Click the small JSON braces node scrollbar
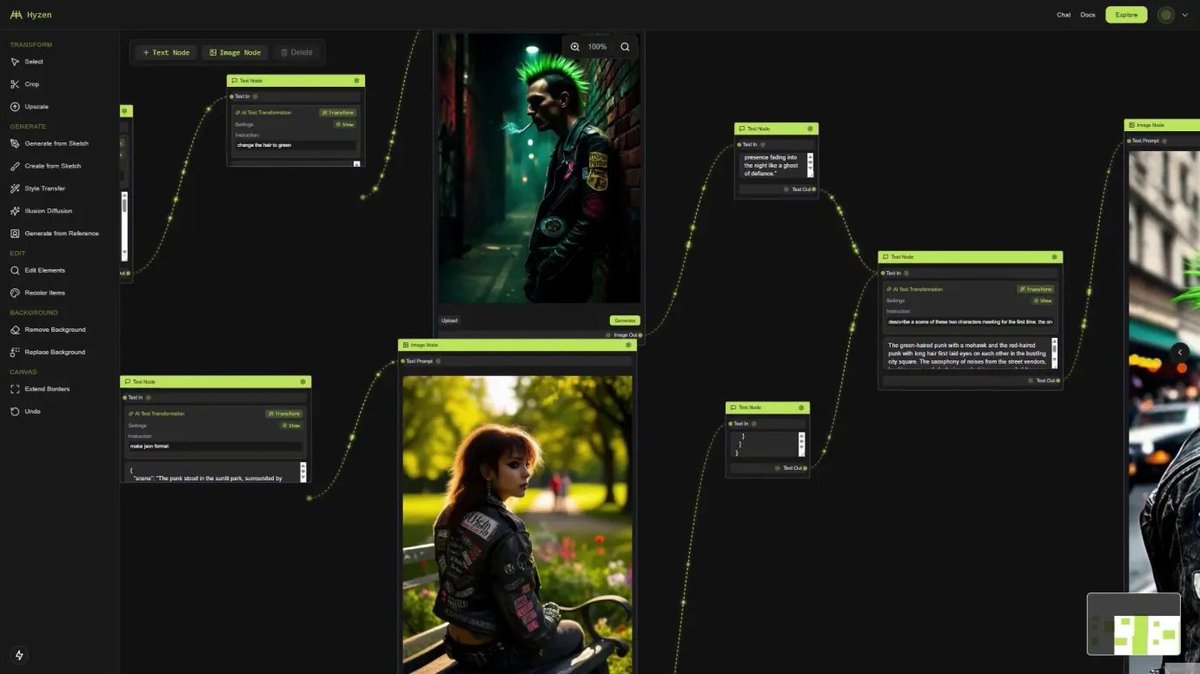The width and height of the screenshot is (1200, 674). pos(801,444)
